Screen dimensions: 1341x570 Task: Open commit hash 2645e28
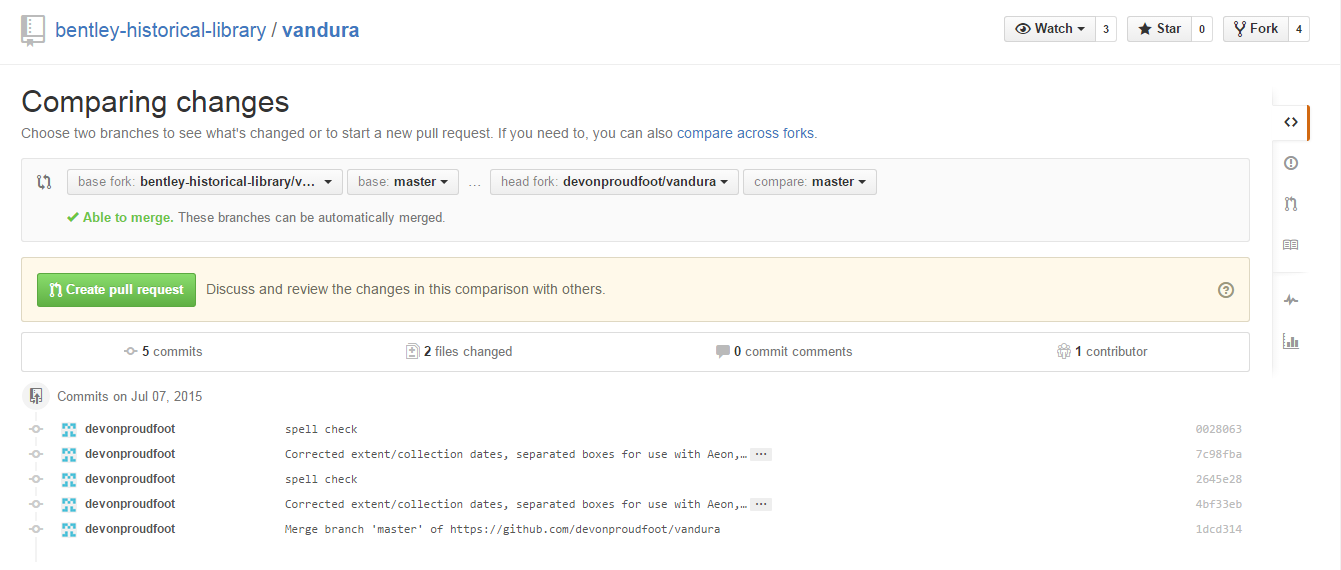[x=1218, y=479]
